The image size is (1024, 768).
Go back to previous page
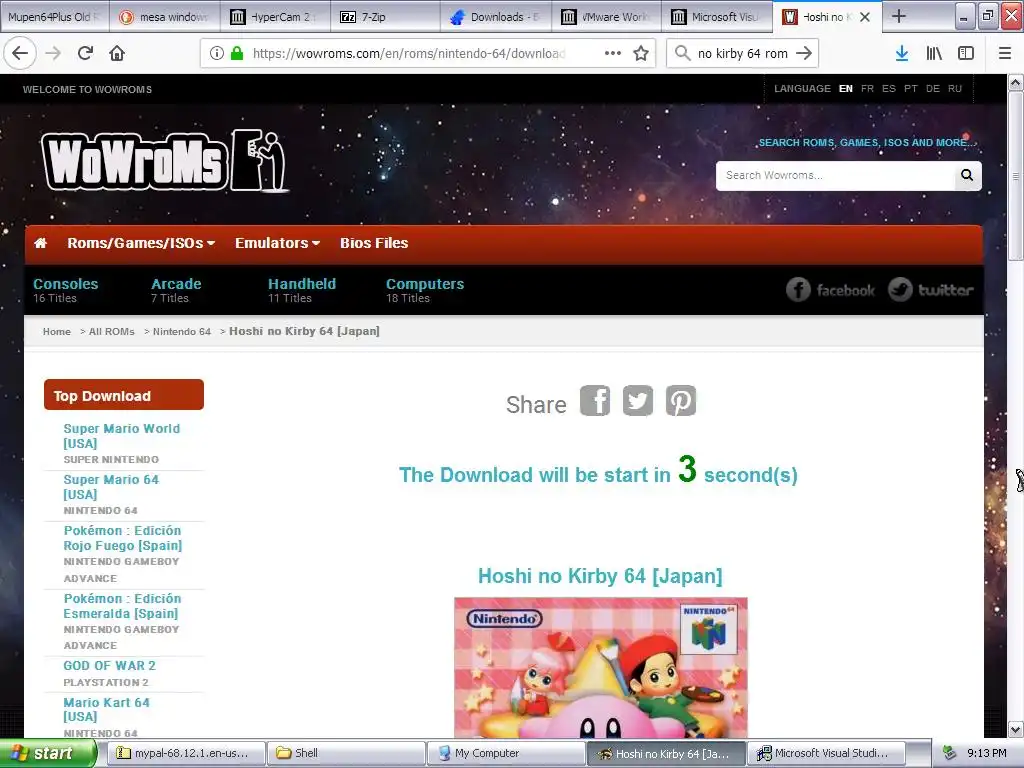20,54
